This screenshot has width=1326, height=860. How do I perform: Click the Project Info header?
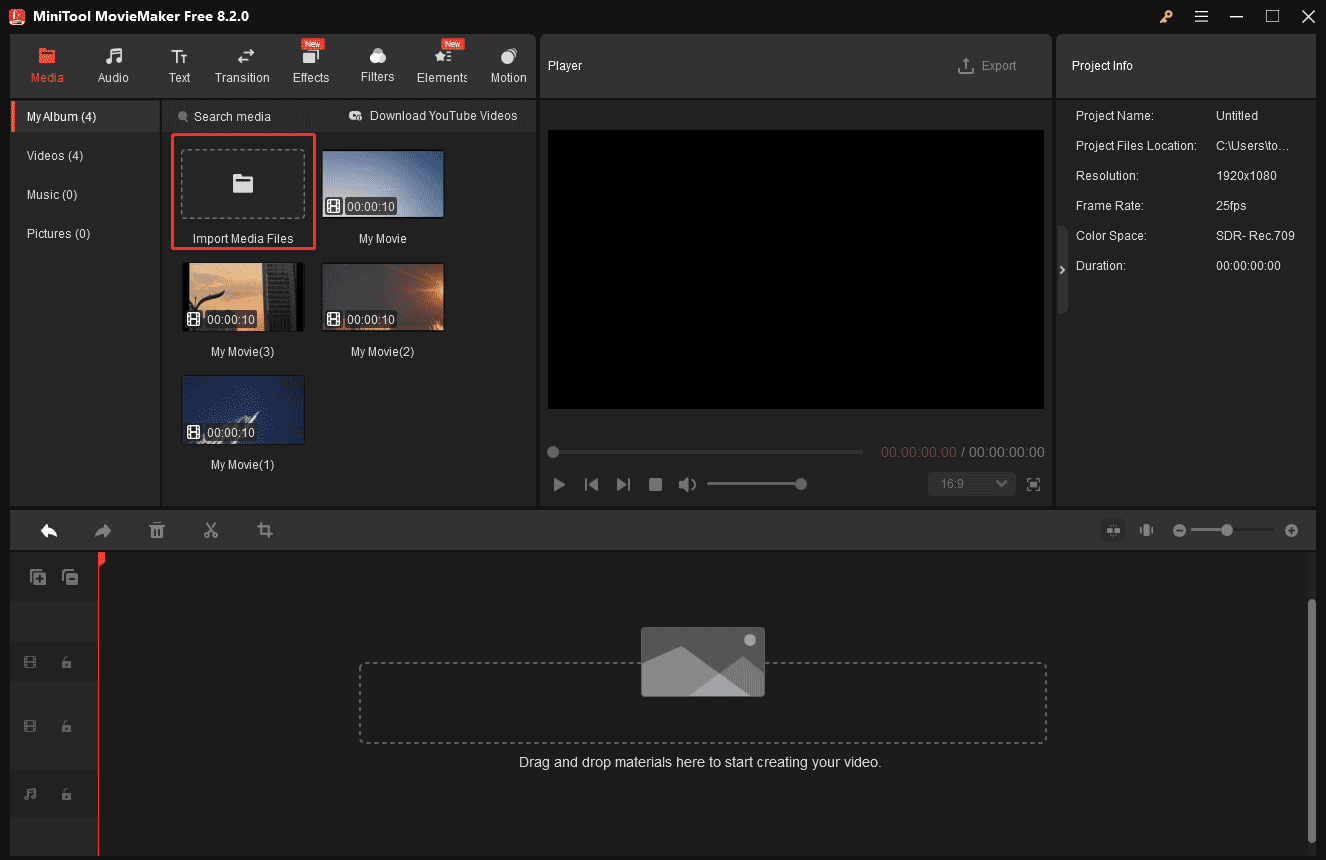click(1102, 66)
